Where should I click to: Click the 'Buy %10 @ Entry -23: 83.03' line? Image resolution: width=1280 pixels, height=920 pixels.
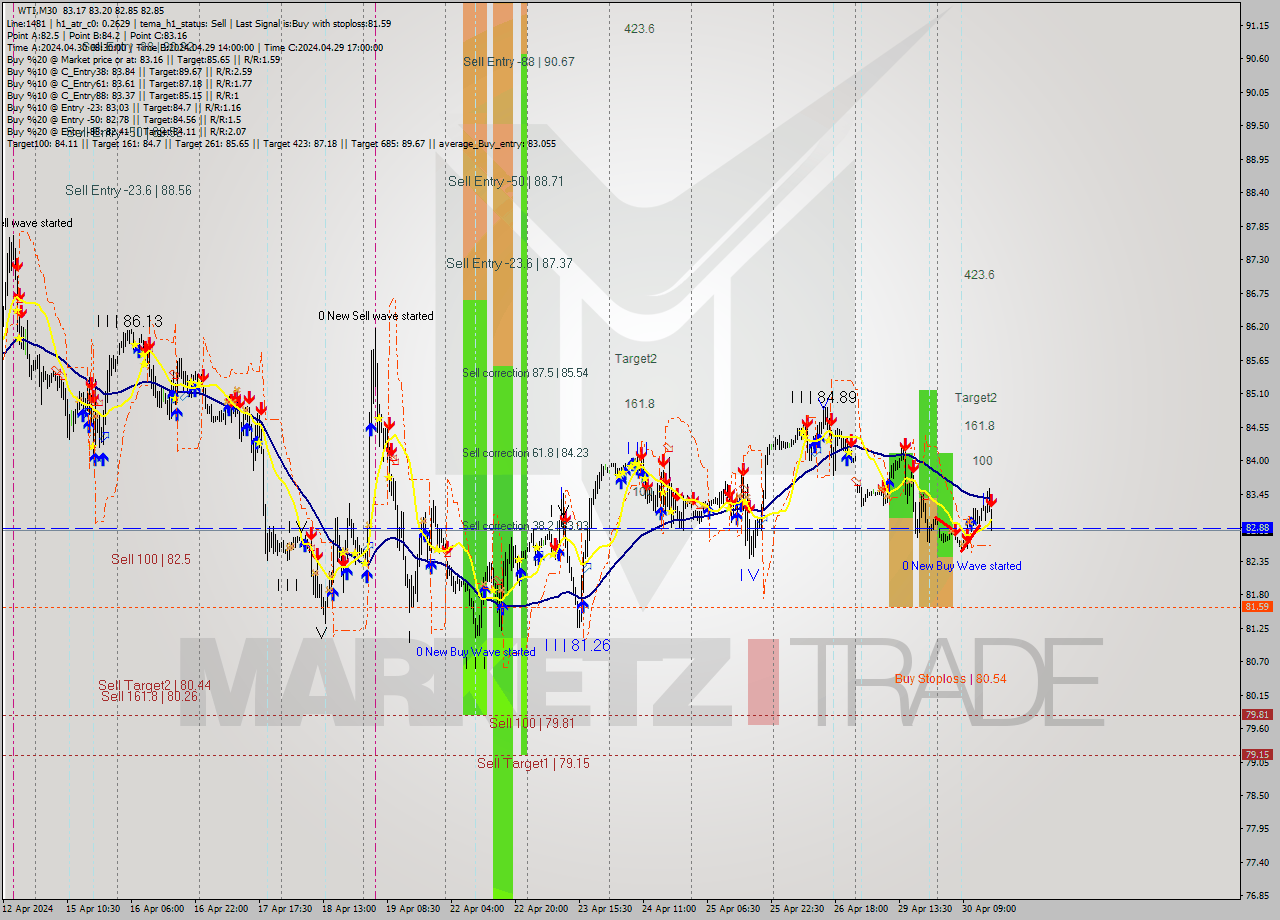(x=124, y=108)
